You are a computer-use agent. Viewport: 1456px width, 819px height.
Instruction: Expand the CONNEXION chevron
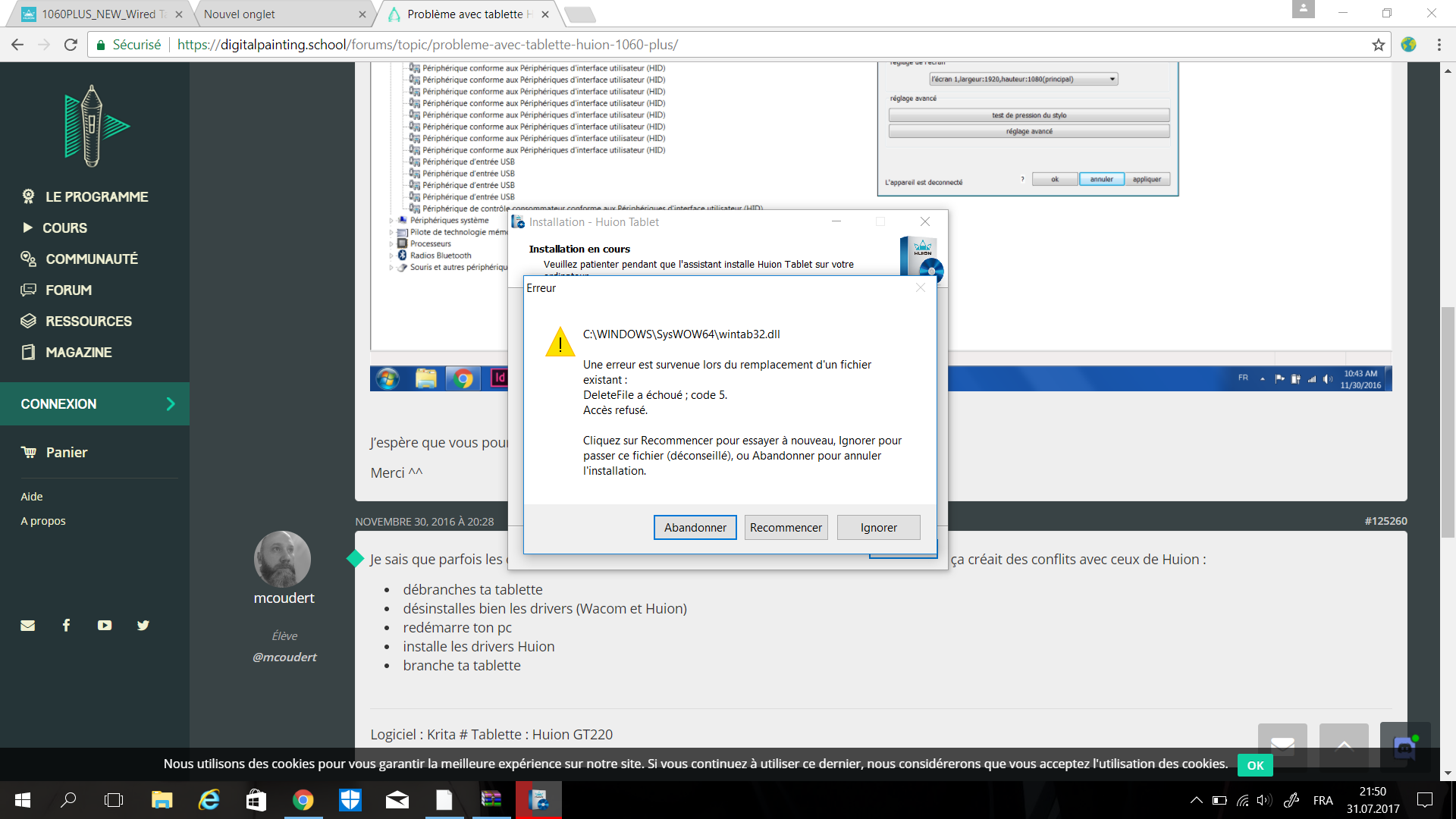(x=171, y=404)
